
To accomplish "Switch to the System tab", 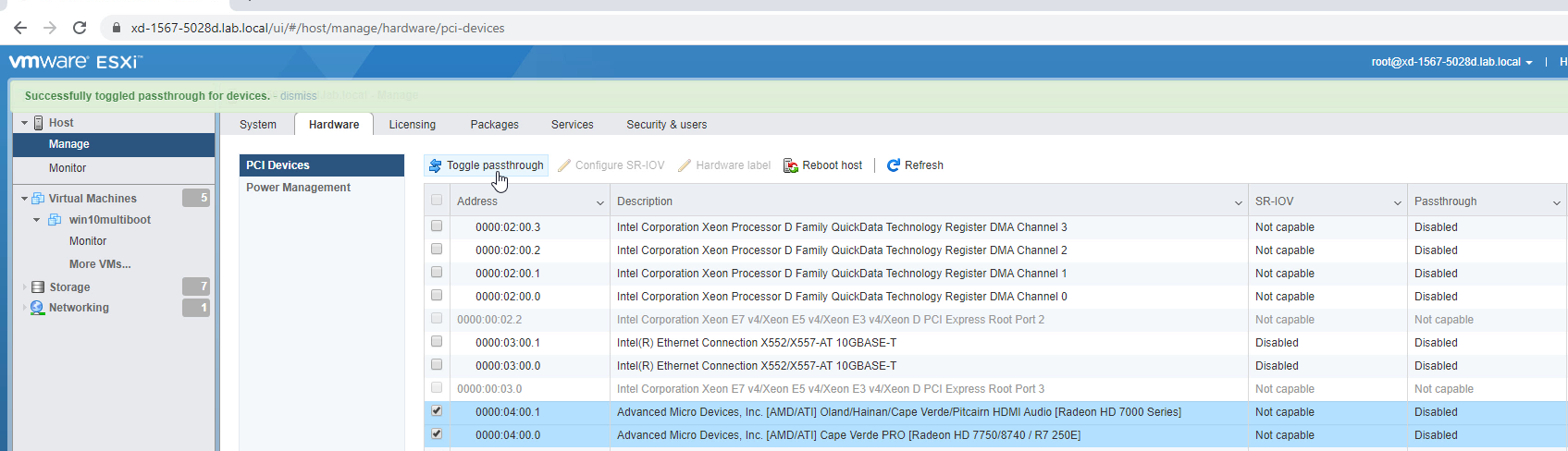I will coord(258,125).
